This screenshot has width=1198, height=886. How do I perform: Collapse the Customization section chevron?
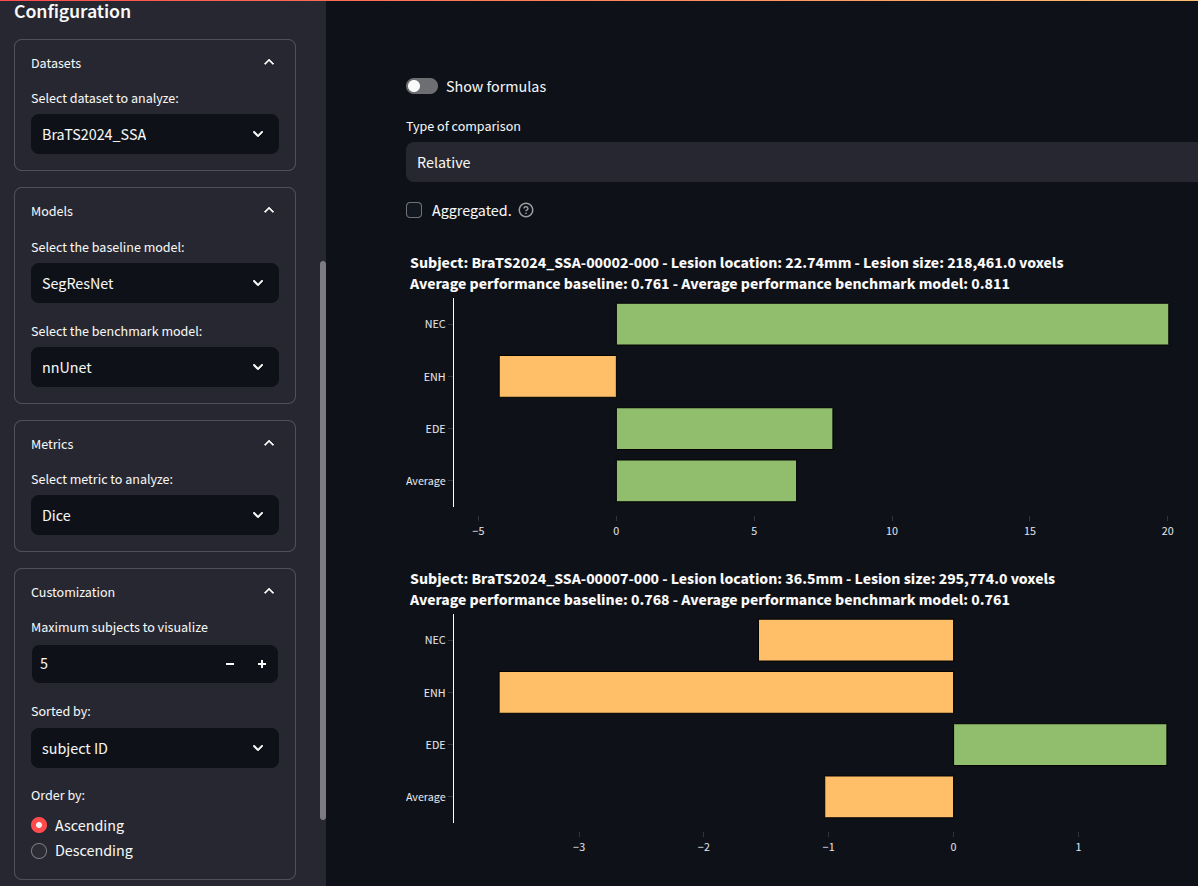click(x=268, y=592)
